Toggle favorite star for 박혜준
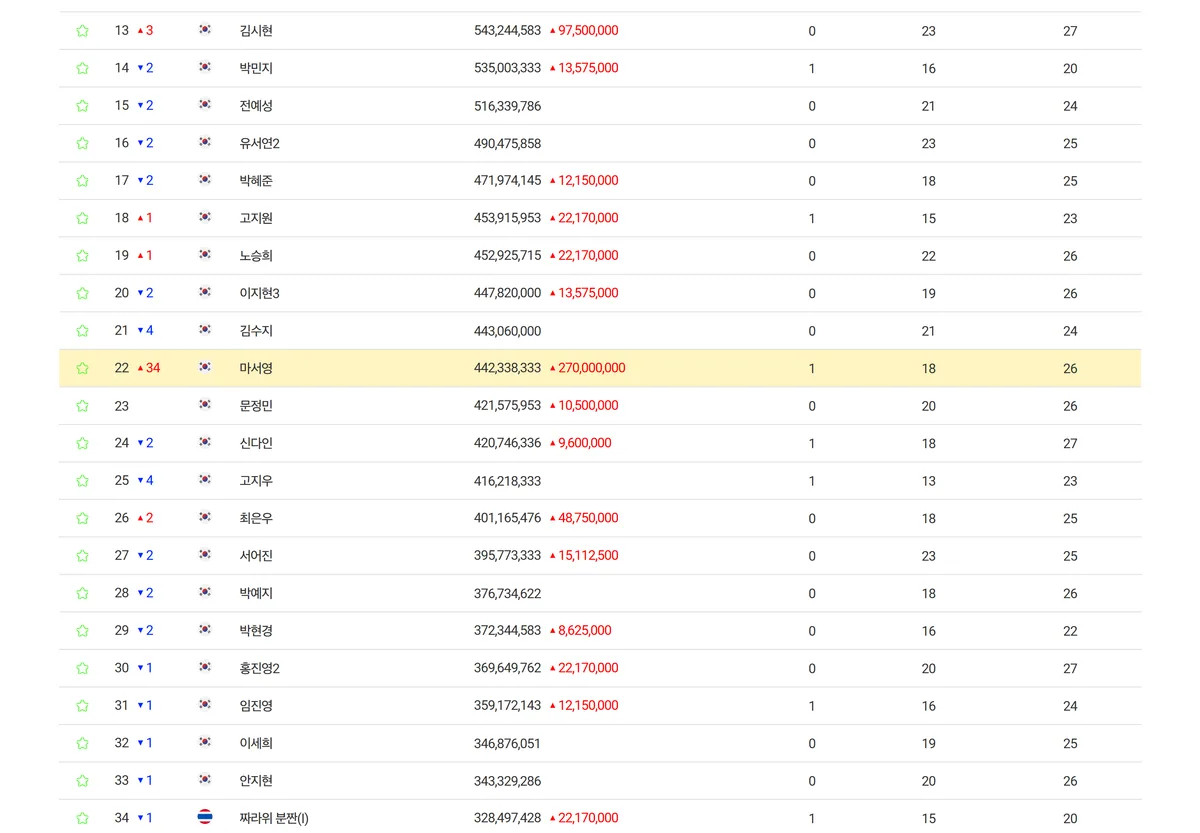1200x833 pixels. (x=82, y=181)
